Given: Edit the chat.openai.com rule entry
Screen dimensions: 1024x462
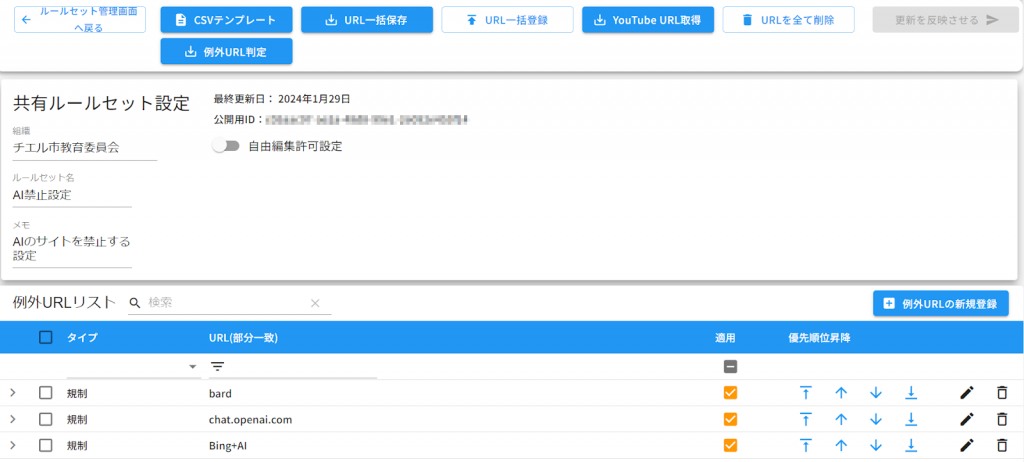Looking at the screenshot, I should (x=967, y=419).
